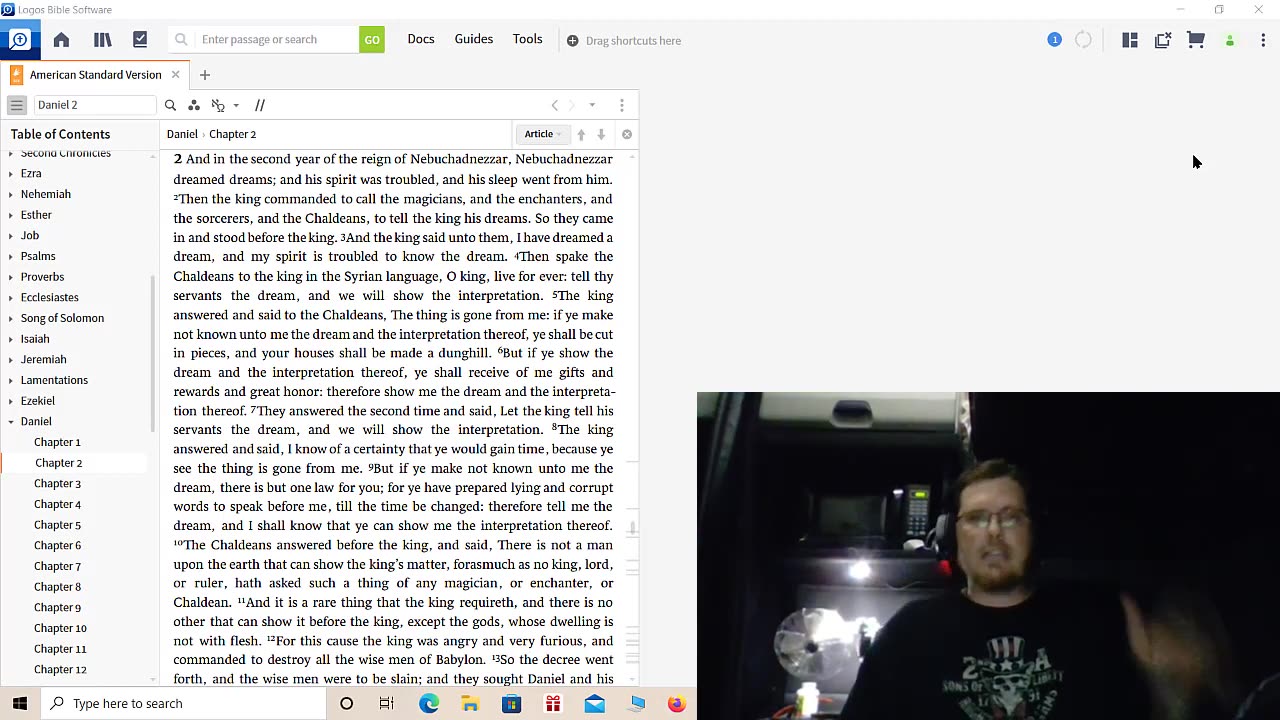Open the Tools menu
This screenshot has width=1280, height=720.
click(528, 39)
